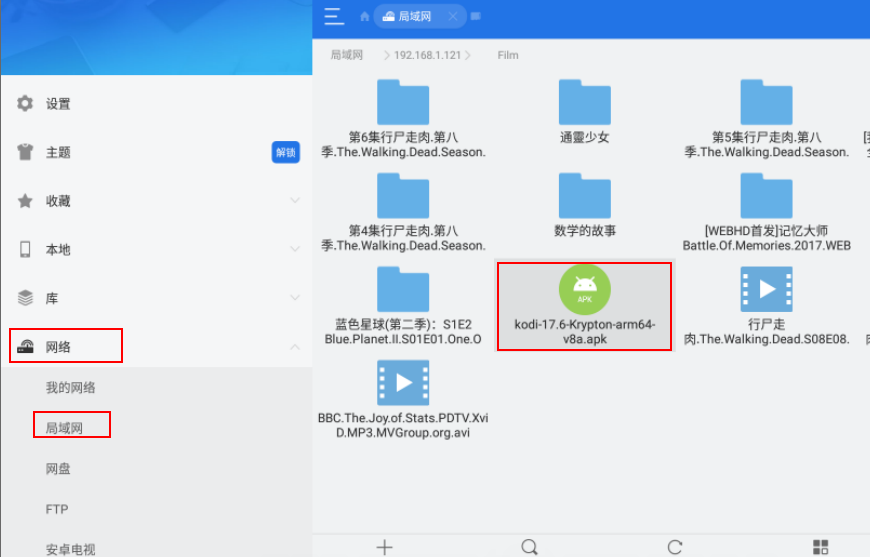Open 第5集行尸走肉 folder
The image size is (870, 557).
click(x=766, y=102)
